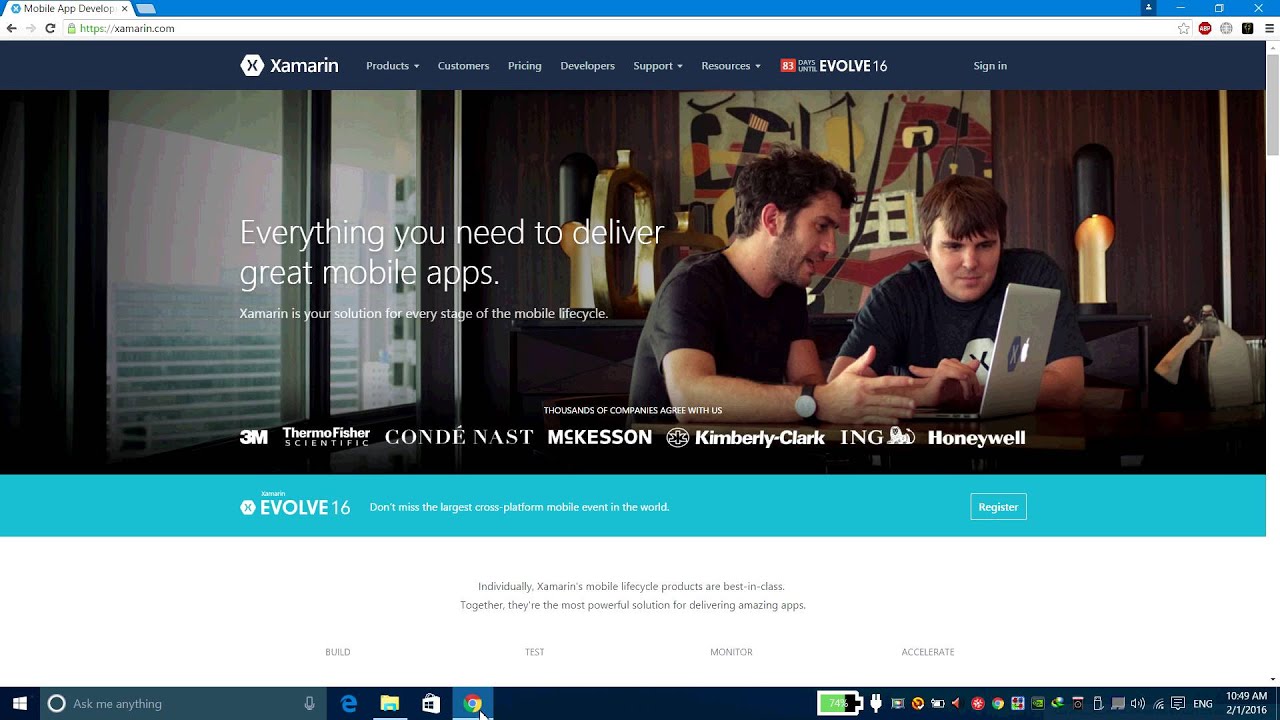Click the NVIDIA tray icon
This screenshot has width=1280, height=720.
click(1037, 704)
